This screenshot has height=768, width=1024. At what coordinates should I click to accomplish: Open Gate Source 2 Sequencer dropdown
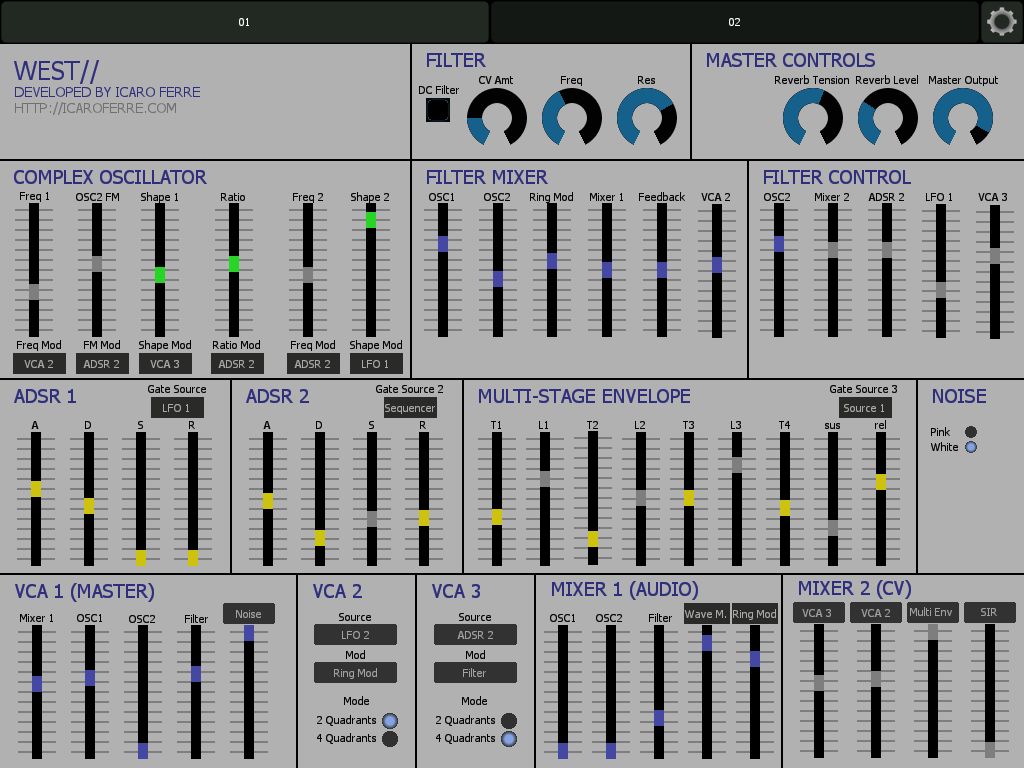point(409,408)
